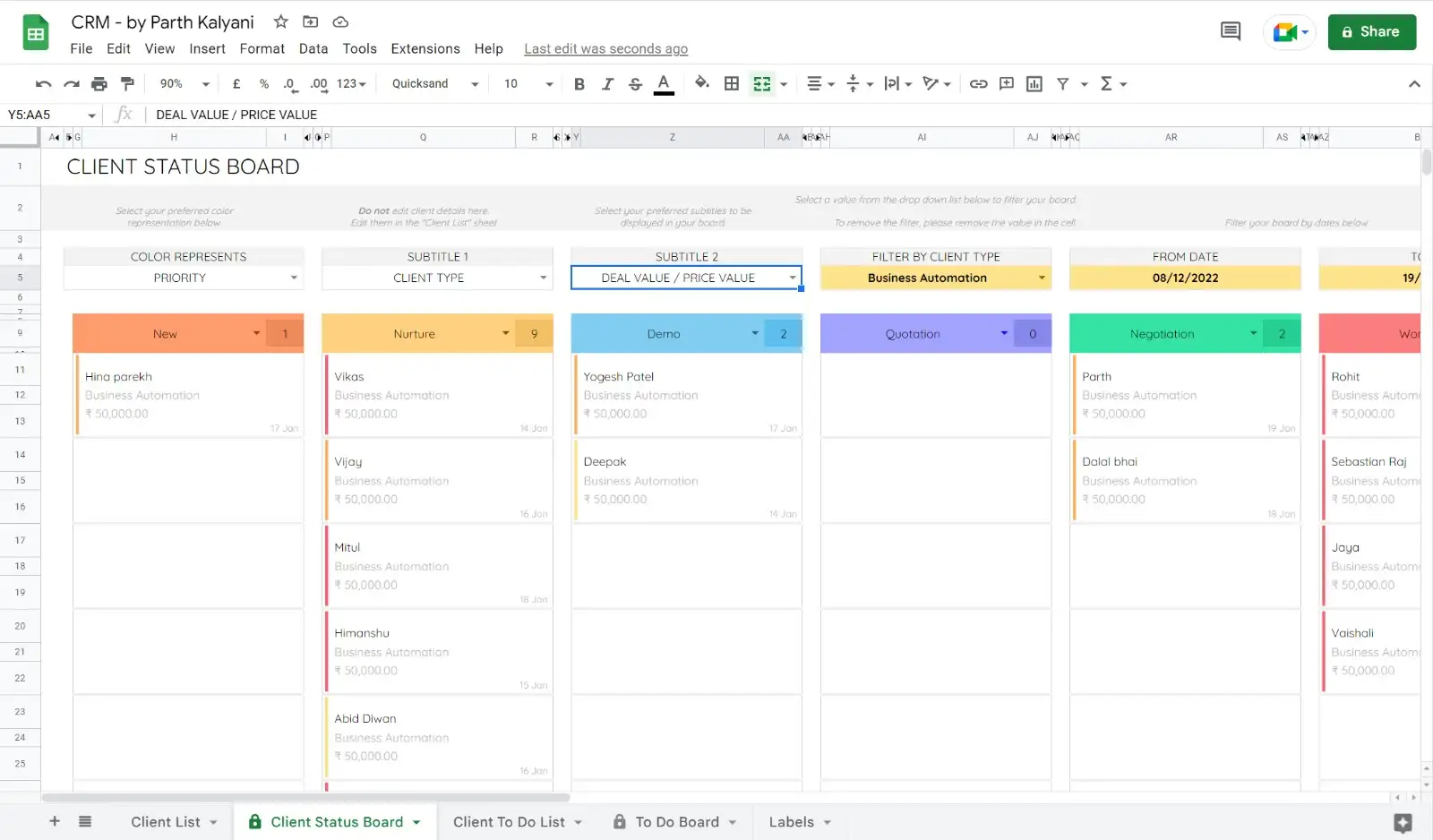The height and width of the screenshot is (840, 1433).
Task: Click the Undo icon in toolbar
Action: tap(43, 84)
